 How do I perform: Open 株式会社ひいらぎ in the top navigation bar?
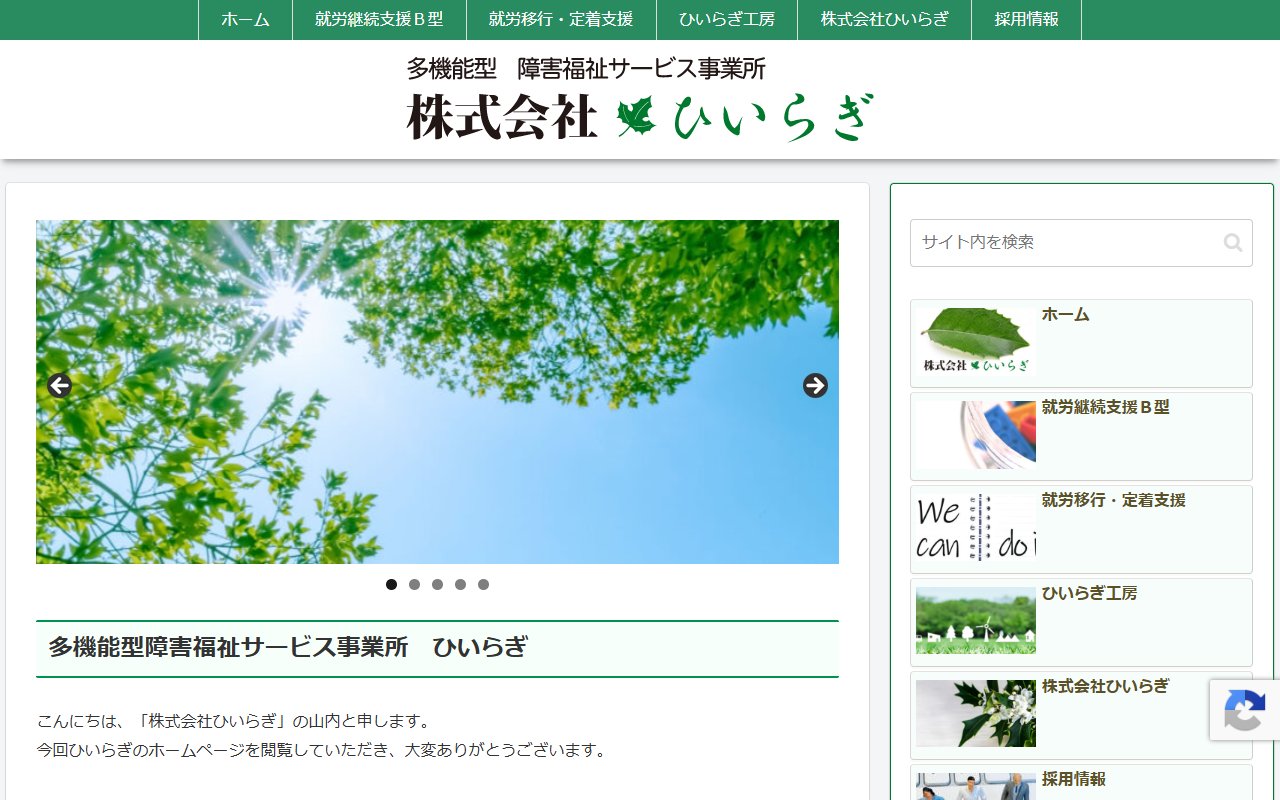click(x=884, y=20)
